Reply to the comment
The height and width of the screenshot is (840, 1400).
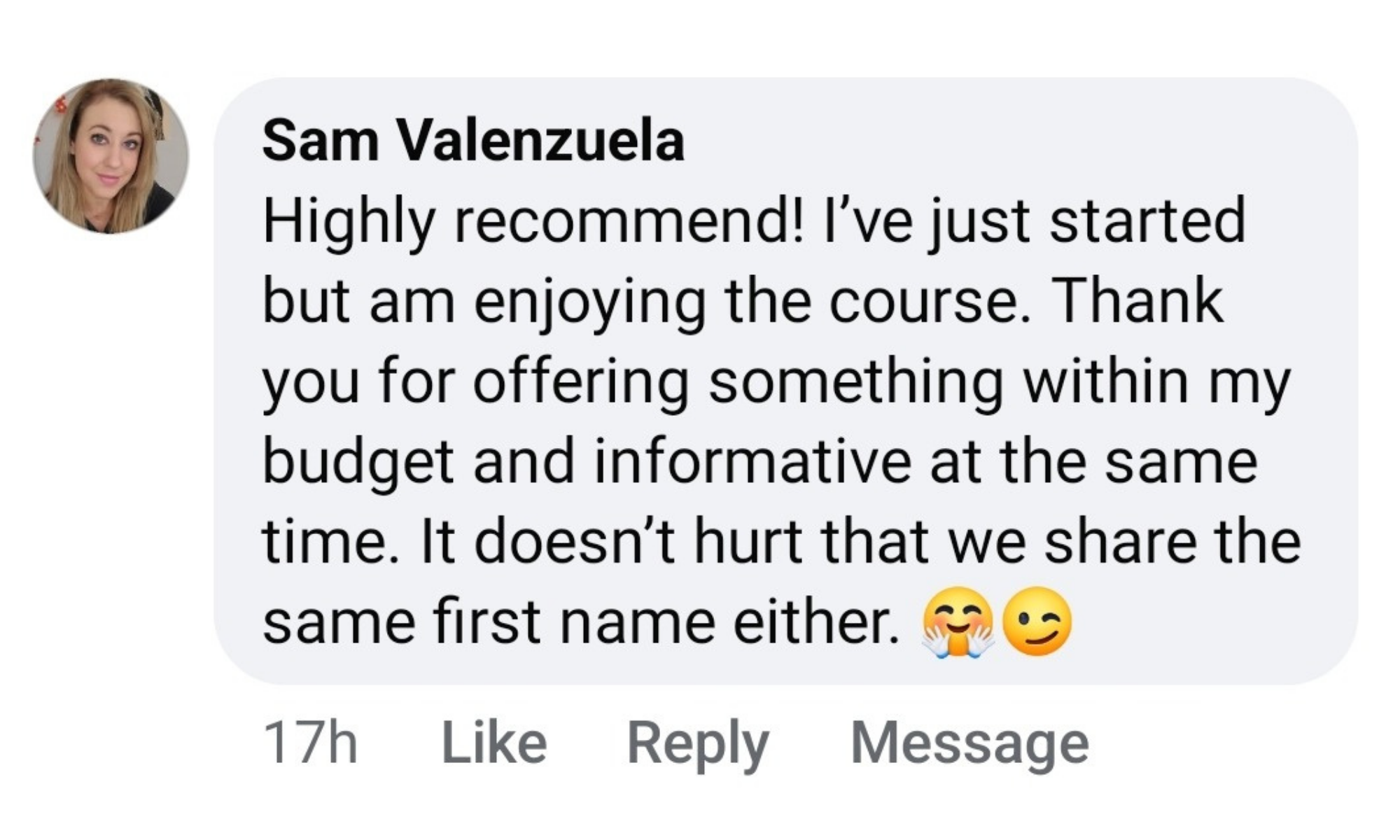pos(697,743)
